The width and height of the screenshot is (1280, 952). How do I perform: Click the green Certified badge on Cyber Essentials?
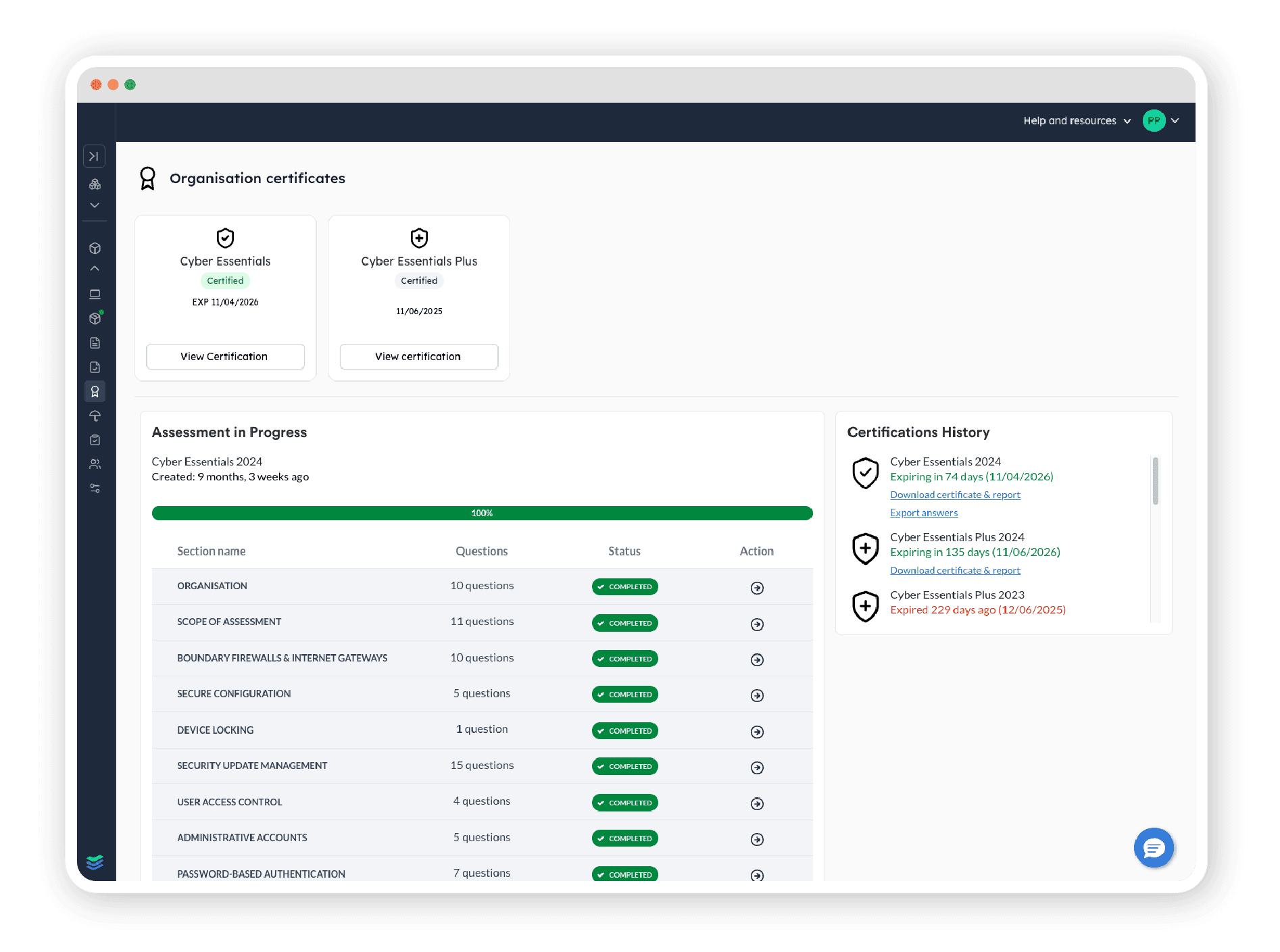(225, 280)
